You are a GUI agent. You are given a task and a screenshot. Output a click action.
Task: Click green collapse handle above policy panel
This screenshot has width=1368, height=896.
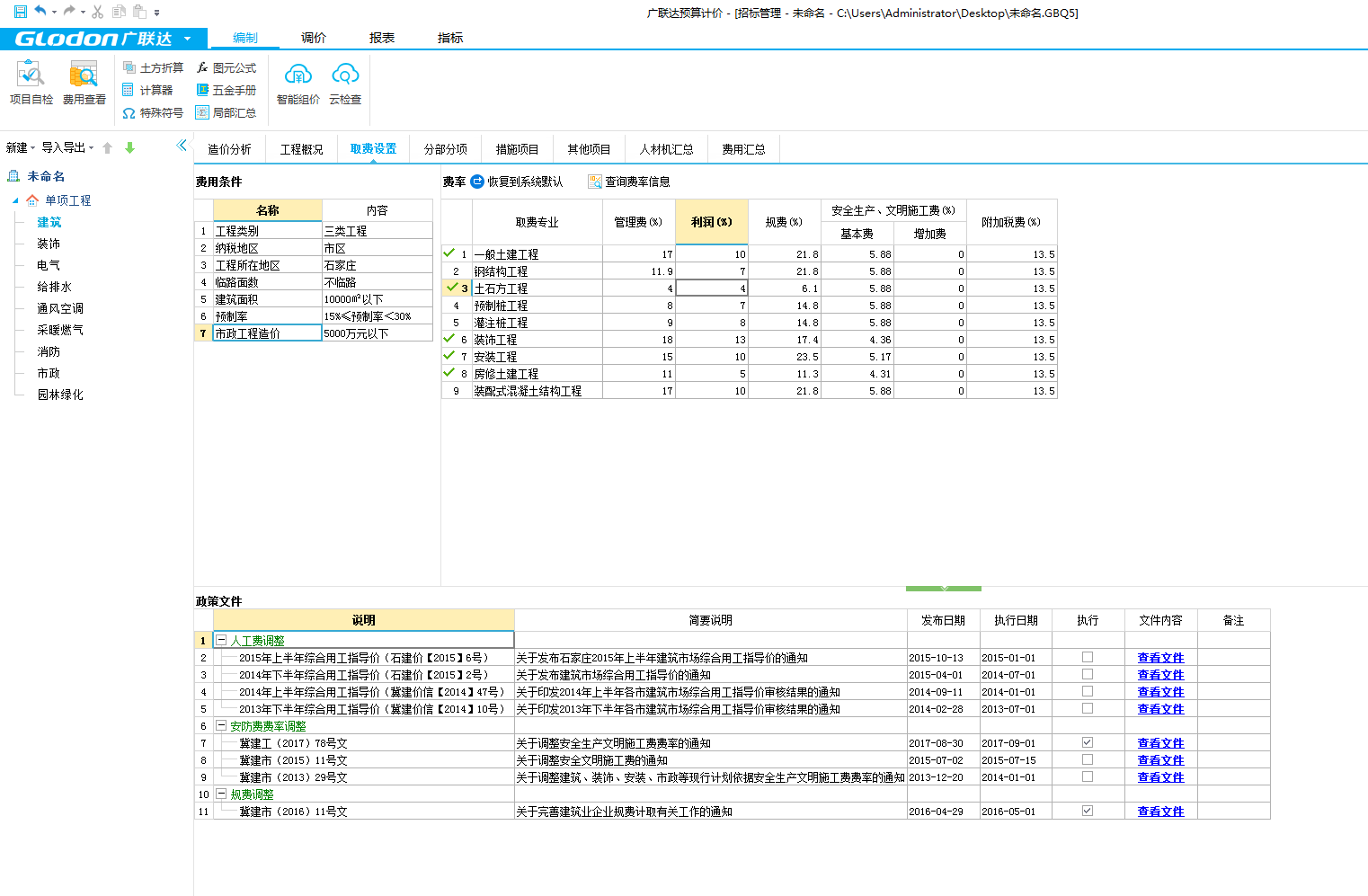(x=944, y=589)
